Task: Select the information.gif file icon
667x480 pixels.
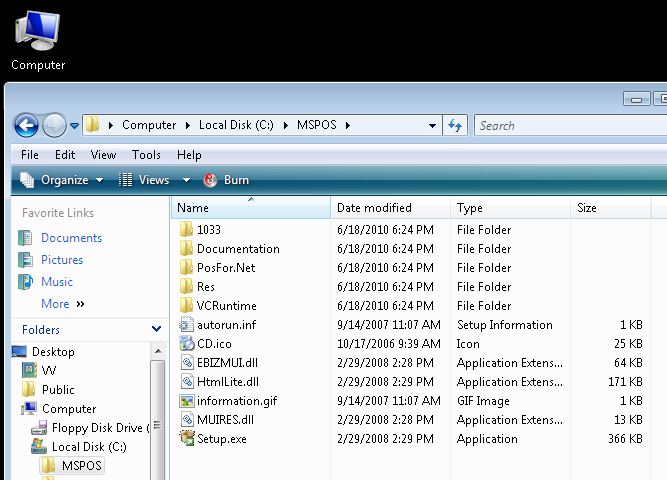Action: pyautogui.click(x=186, y=401)
